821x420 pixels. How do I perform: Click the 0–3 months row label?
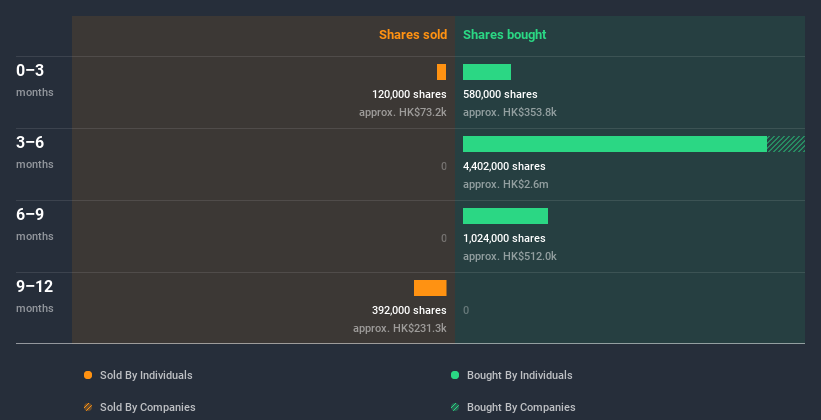tap(35, 80)
